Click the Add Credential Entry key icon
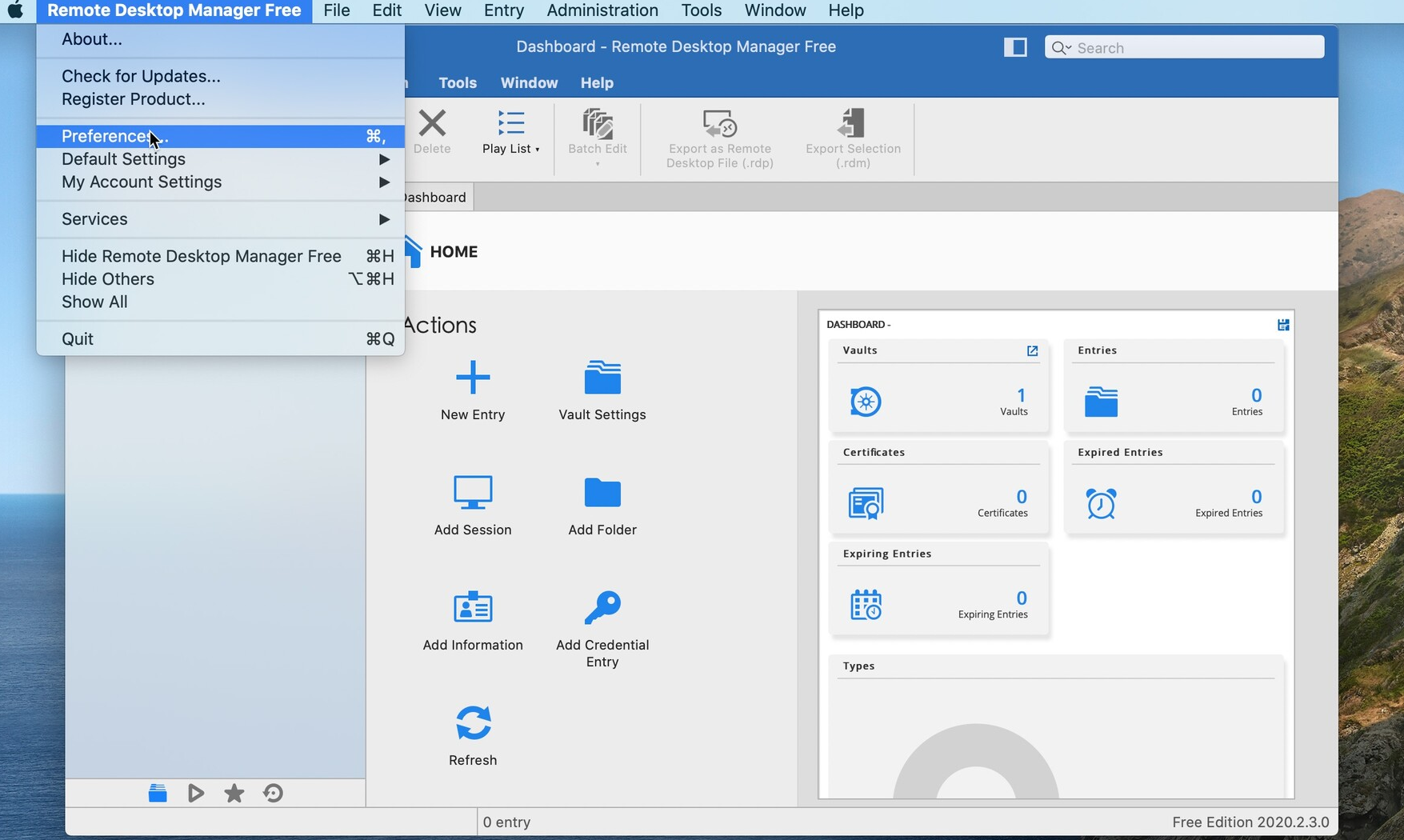The width and height of the screenshot is (1404, 840). (x=602, y=607)
